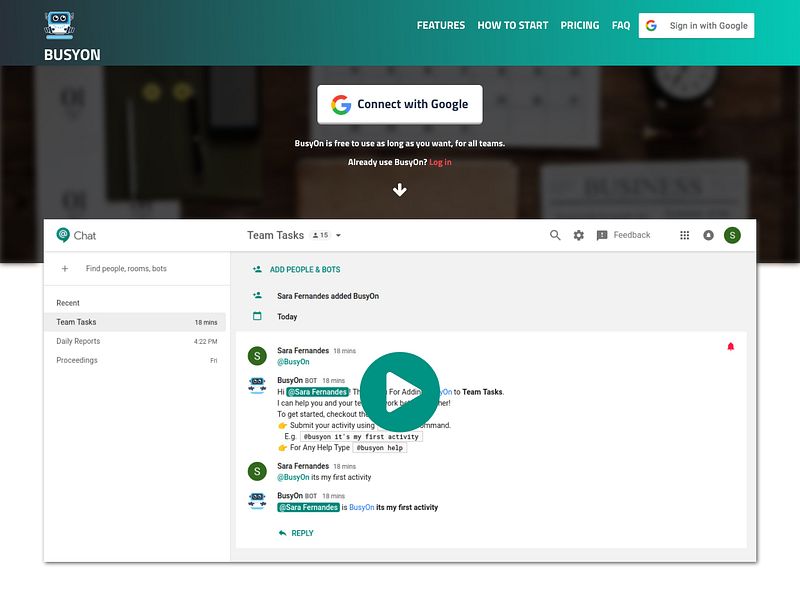Click the BusyOn robot logo
Image resolution: width=800 pixels, height=600 pixels.
[59, 26]
